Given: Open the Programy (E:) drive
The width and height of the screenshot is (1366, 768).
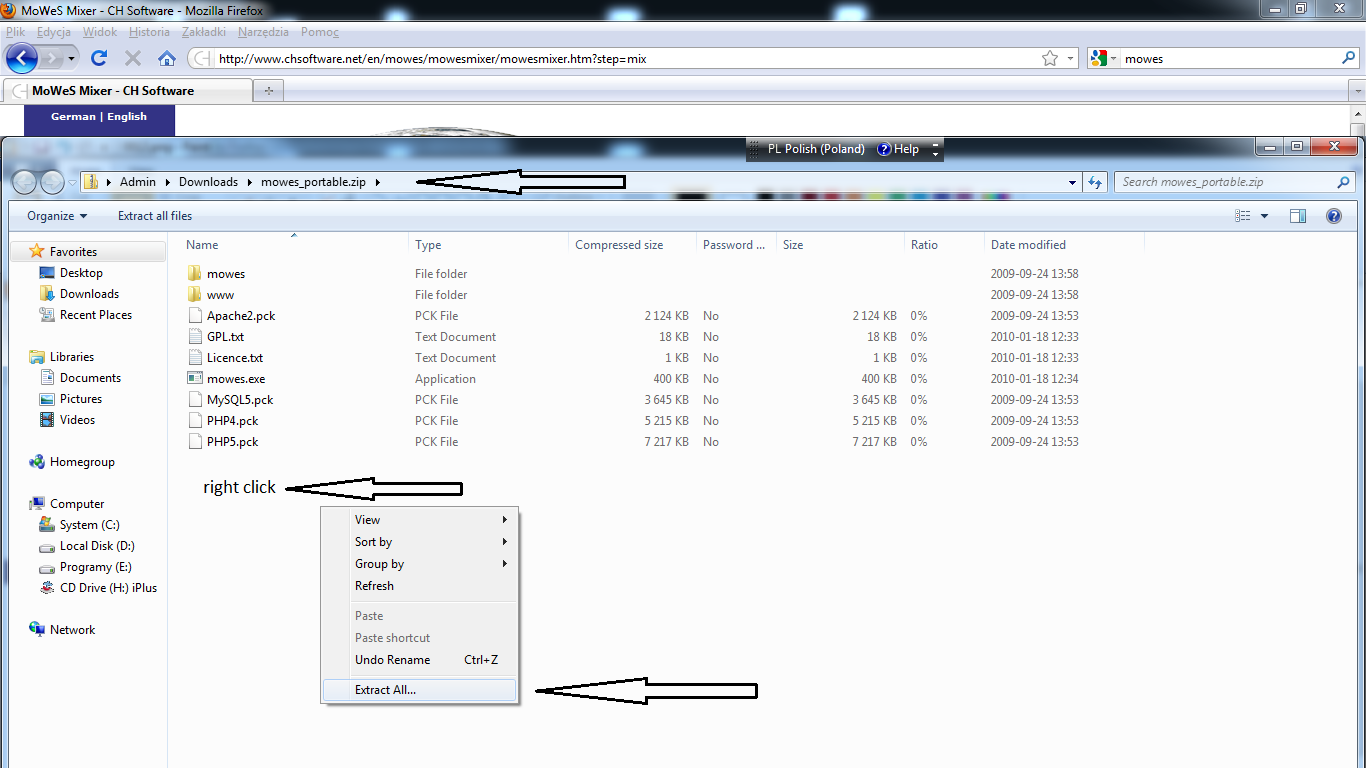Looking at the screenshot, I should (95, 567).
